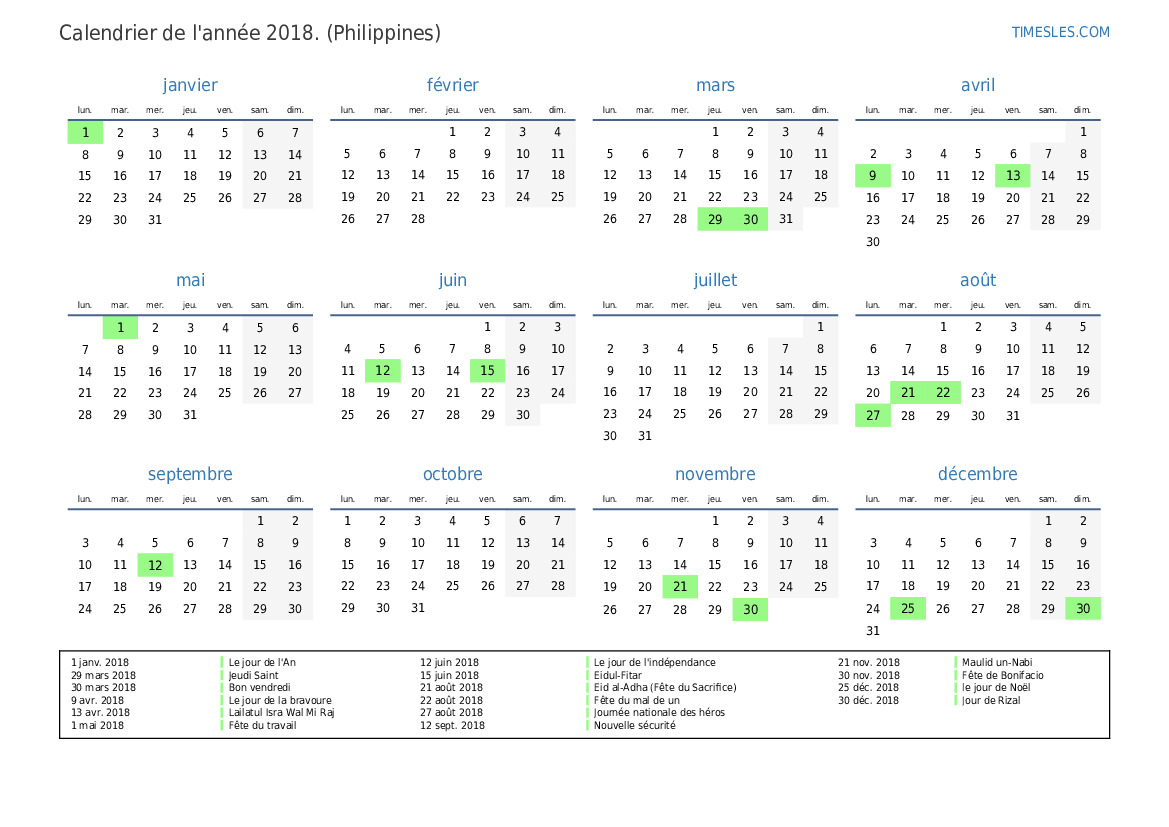This screenshot has width=1169, height=827.
Task: Select highlighted January 1 holiday cell
Action: coord(85,133)
